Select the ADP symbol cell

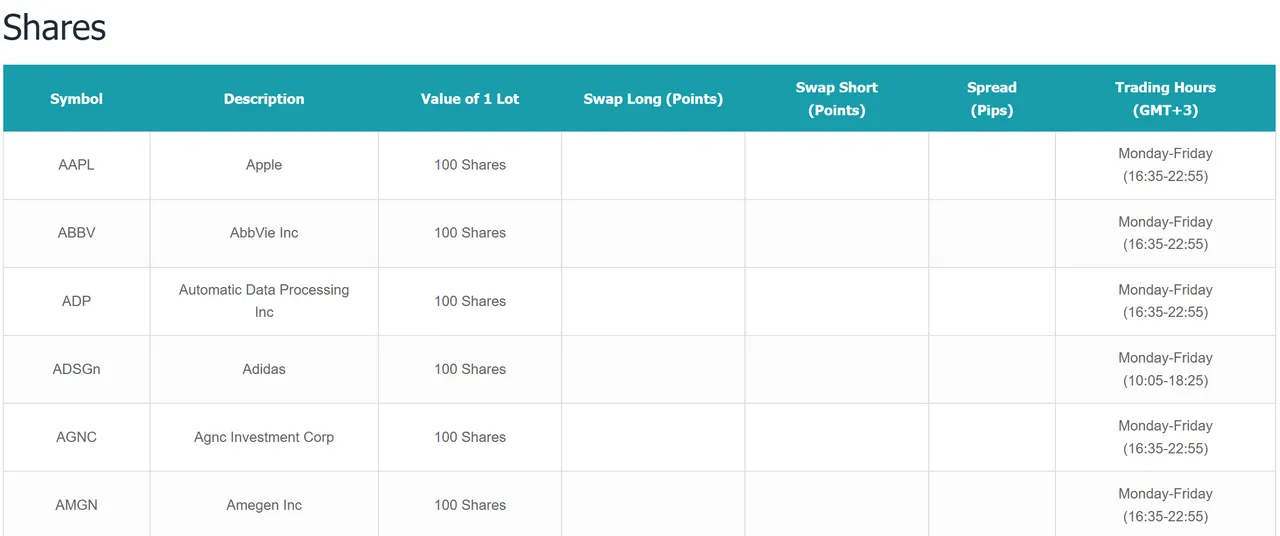[76, 301]
